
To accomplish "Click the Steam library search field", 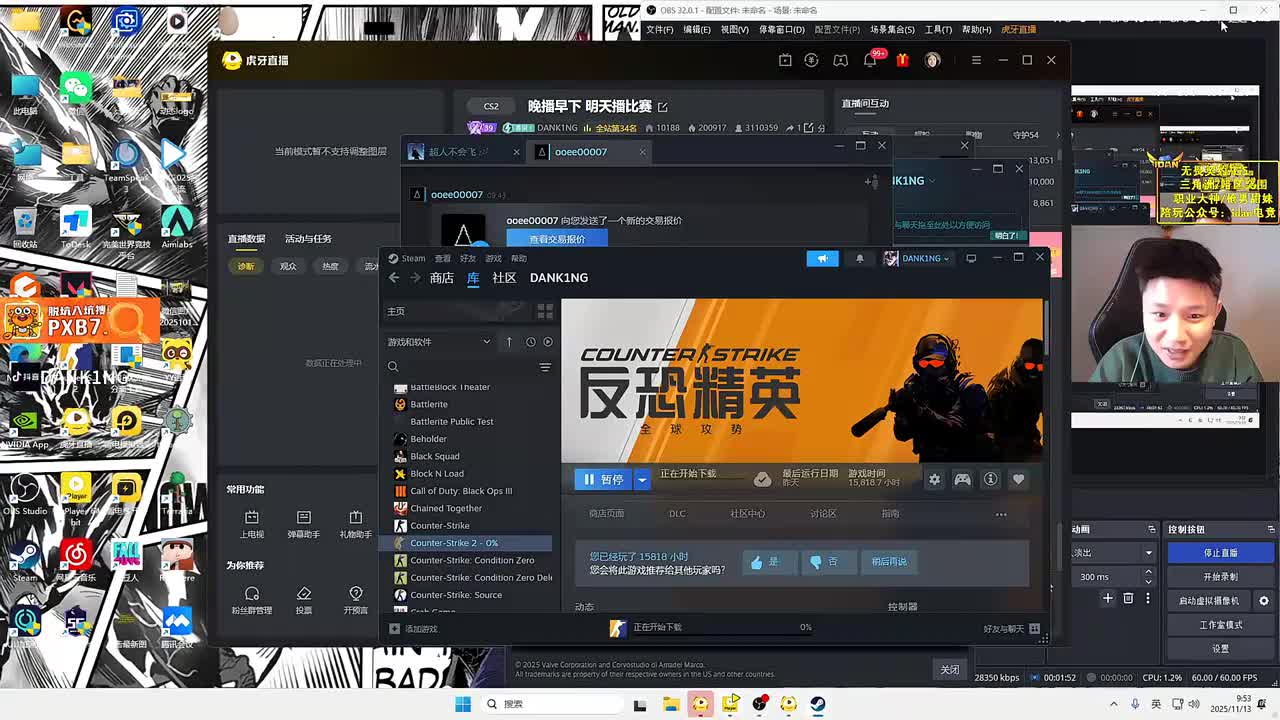I will (461, 367).
